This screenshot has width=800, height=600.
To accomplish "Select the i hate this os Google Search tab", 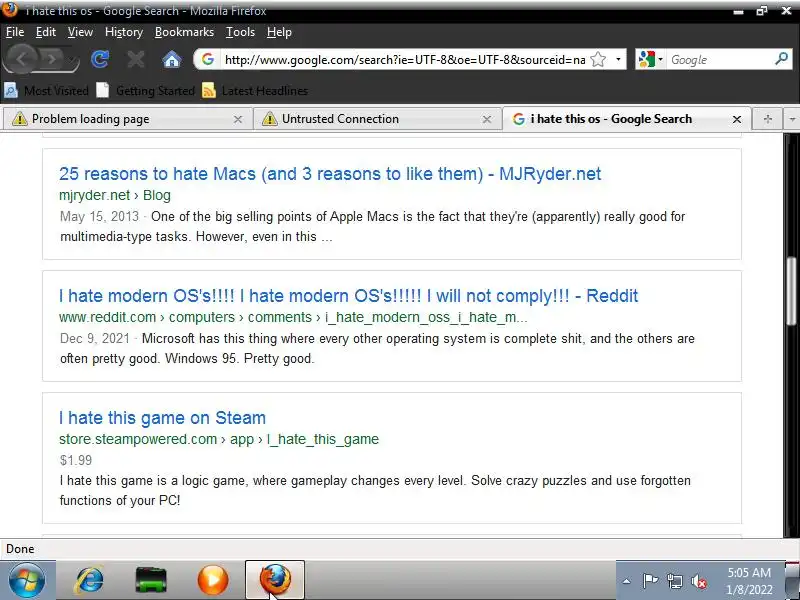I will click(x=627, y=119).
